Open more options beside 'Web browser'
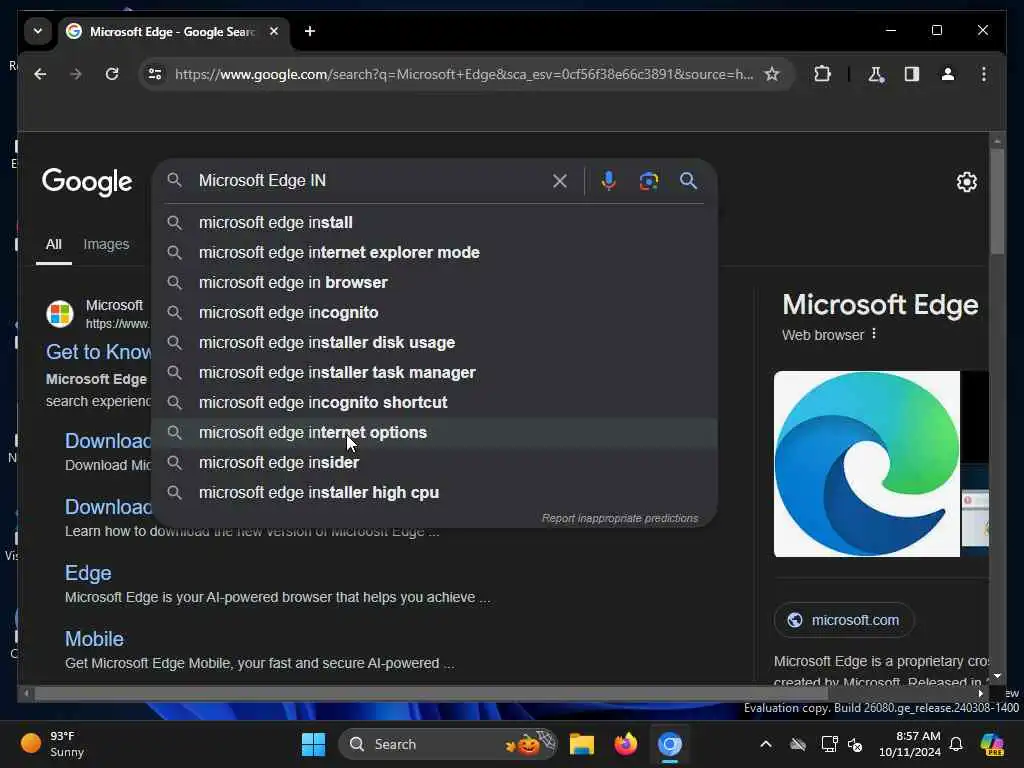This screenshot has width=1024, height=768. point(874,334)
